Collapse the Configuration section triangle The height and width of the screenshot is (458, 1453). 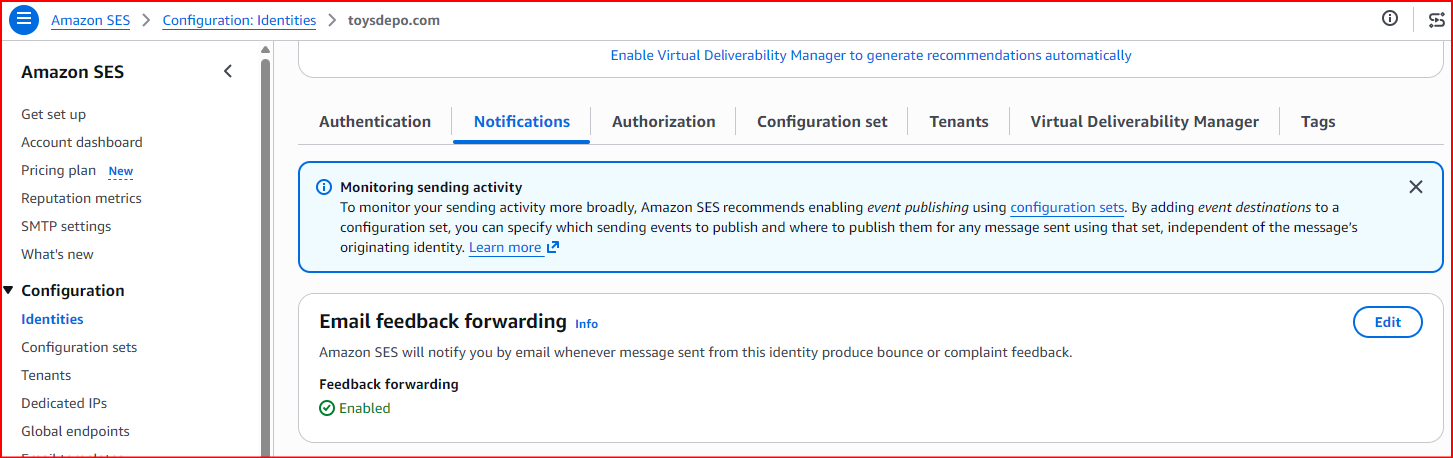click(x=9, y=290)
